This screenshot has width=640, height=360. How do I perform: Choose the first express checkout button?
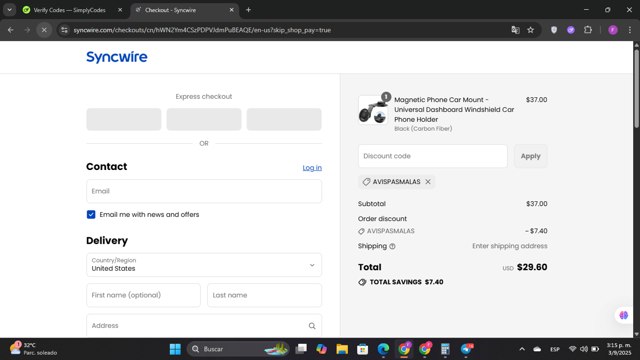pyautogui.click(x=124, y=119)
